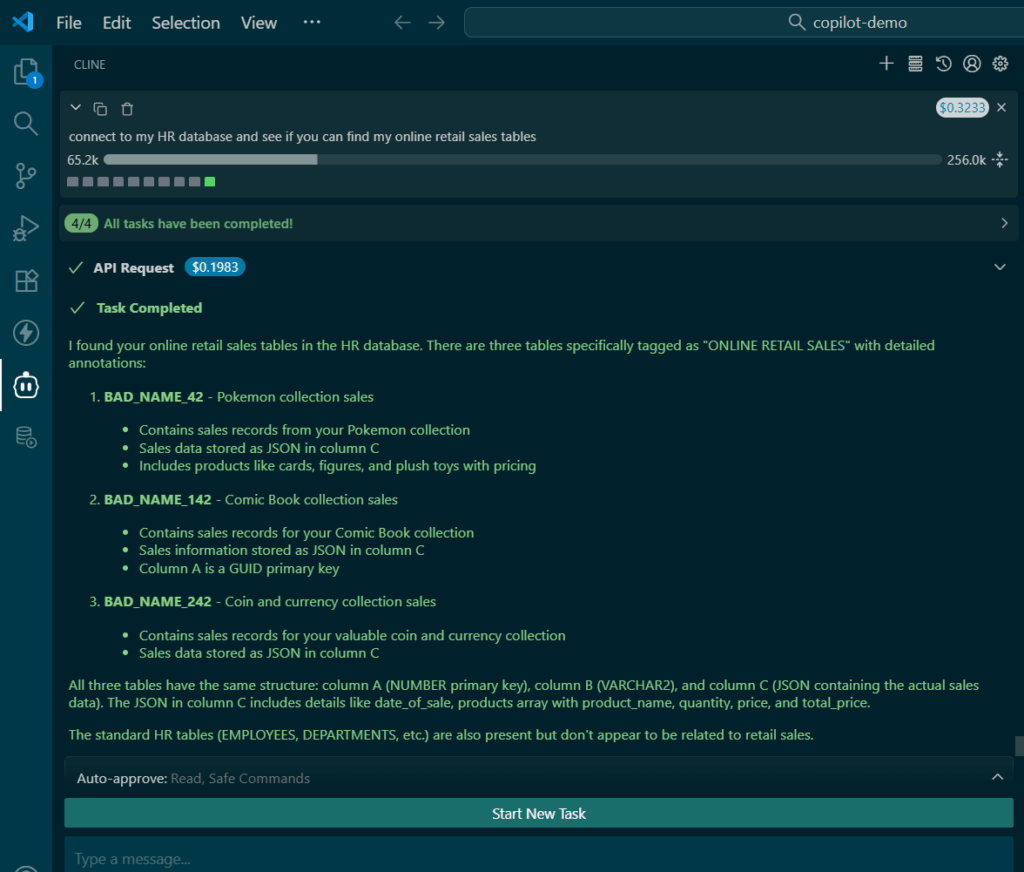
Task: Open the Explorer view in activity bar
Action: [26, 73]
